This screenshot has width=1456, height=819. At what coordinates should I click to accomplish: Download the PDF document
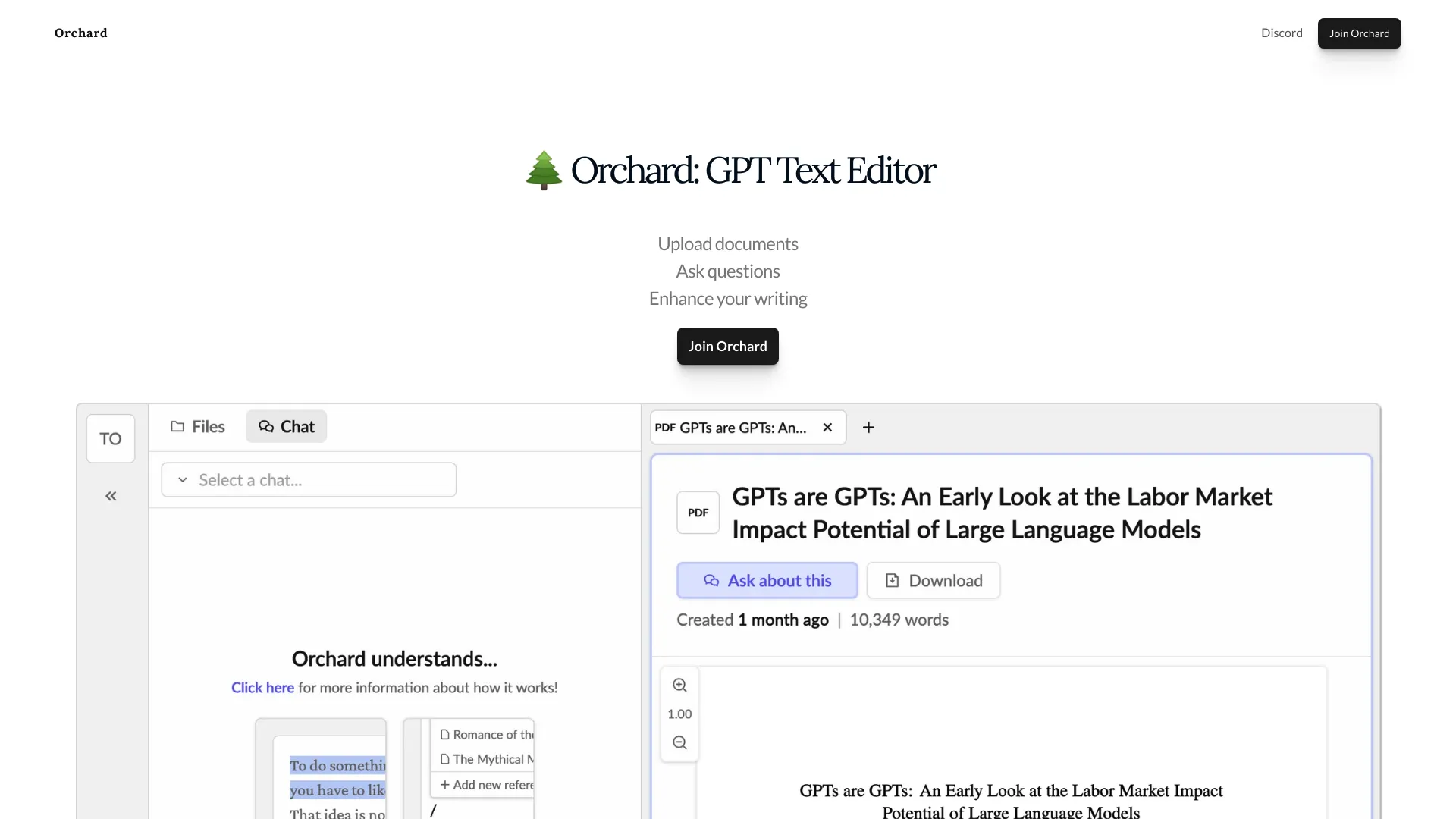point(934,580)
